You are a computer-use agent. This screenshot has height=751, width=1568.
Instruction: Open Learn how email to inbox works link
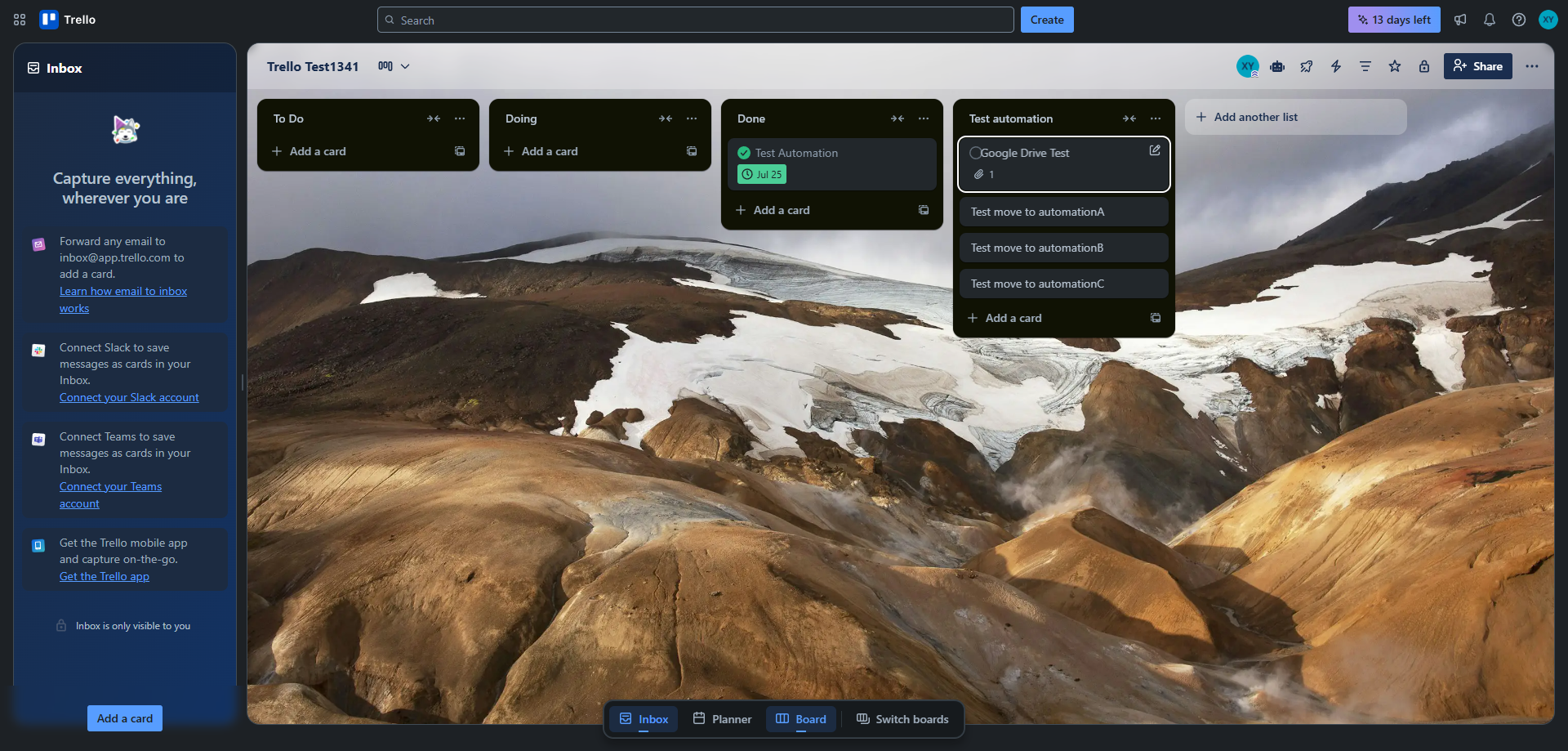click(123, 300)
